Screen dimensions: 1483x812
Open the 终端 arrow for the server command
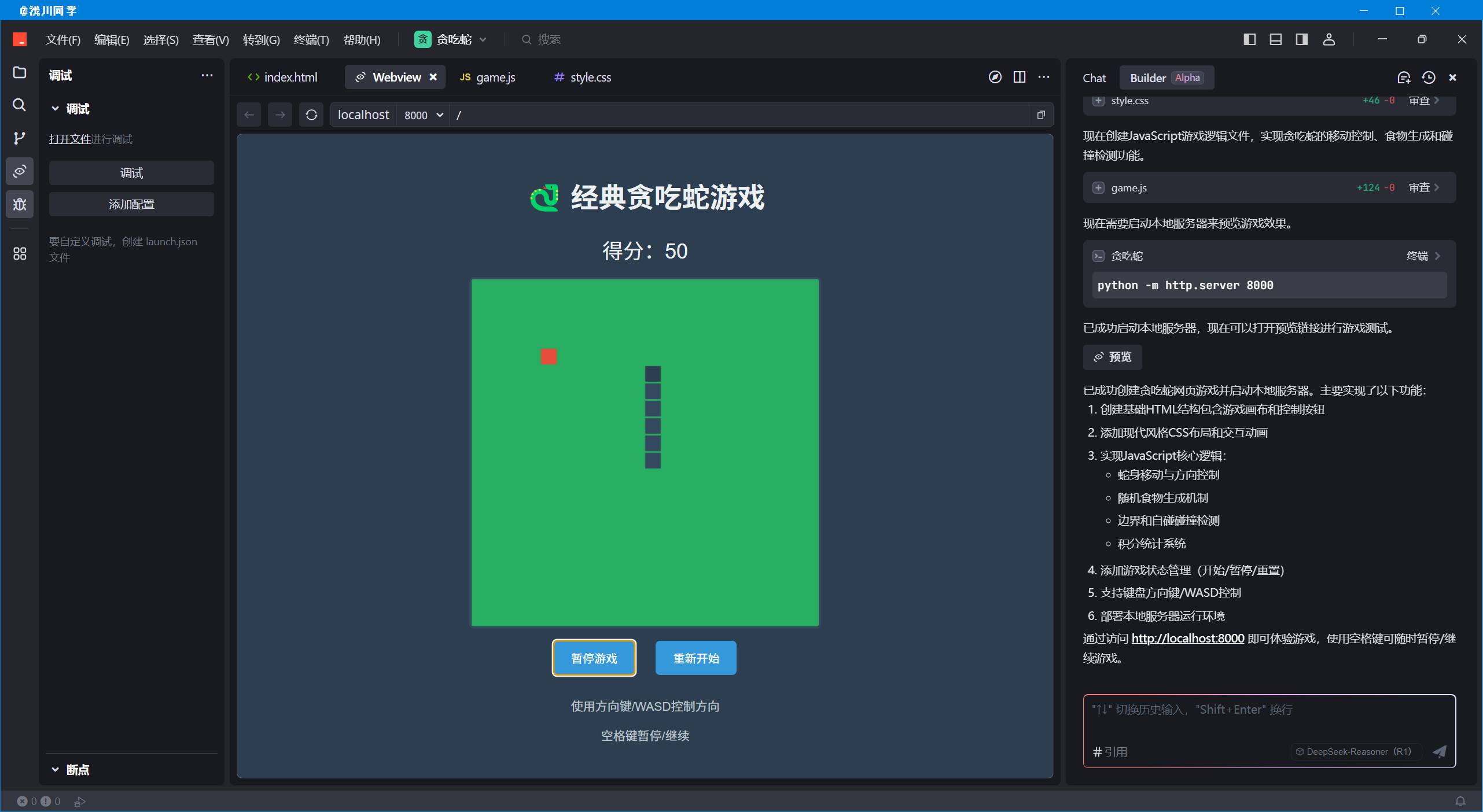(x=1424, y=256)
